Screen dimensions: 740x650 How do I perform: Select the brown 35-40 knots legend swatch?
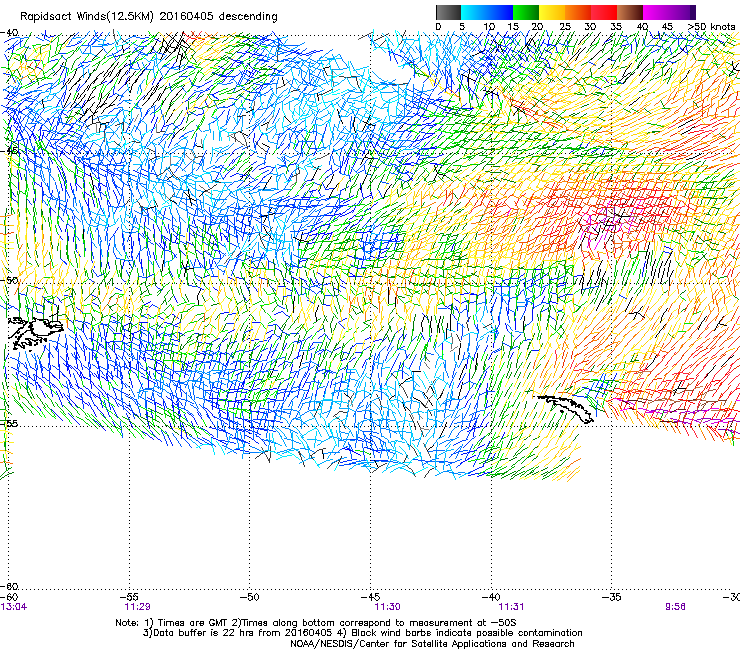click(630, 12)
